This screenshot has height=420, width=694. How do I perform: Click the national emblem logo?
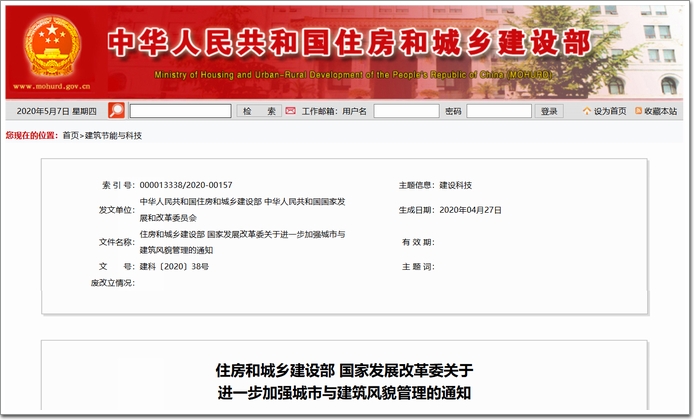pyautogui.click(x=51, y=45)
